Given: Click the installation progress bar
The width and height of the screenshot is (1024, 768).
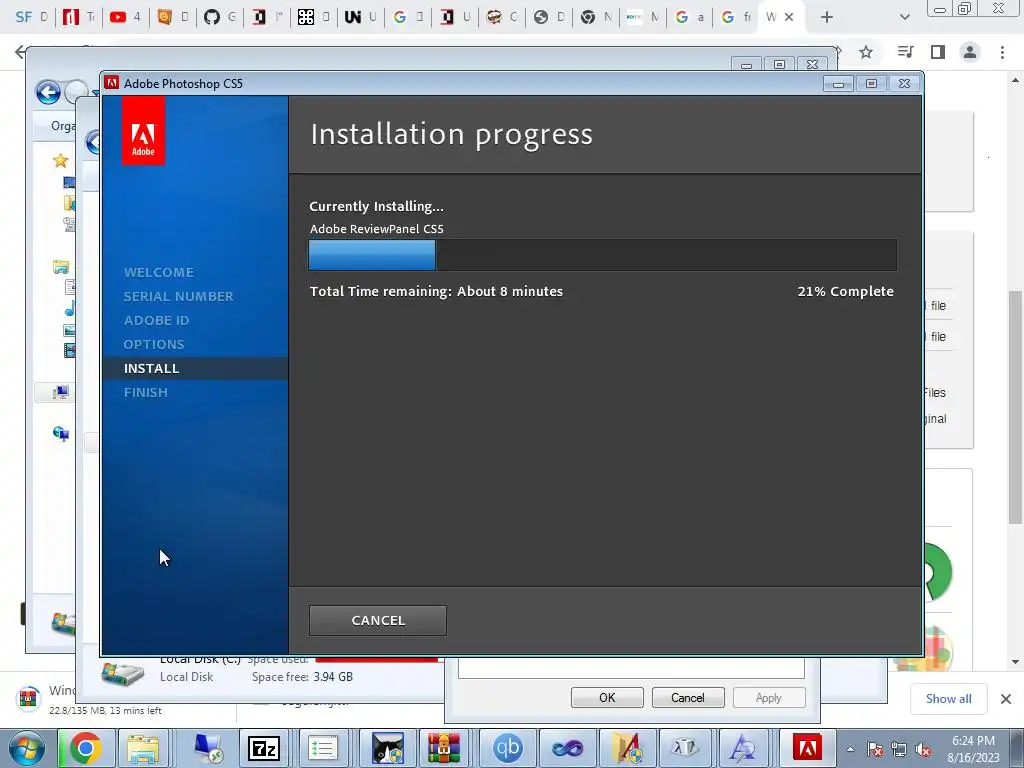Looking at the screenshot, I should pyautogui.click(x=602, y=255).
